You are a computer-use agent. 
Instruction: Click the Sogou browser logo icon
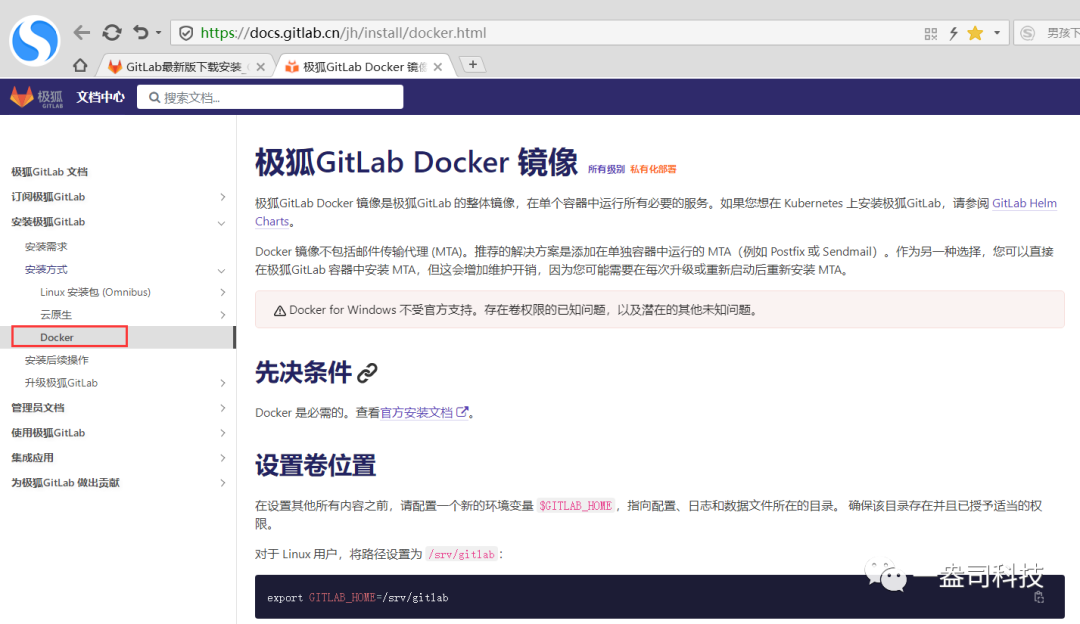[34, 41]
